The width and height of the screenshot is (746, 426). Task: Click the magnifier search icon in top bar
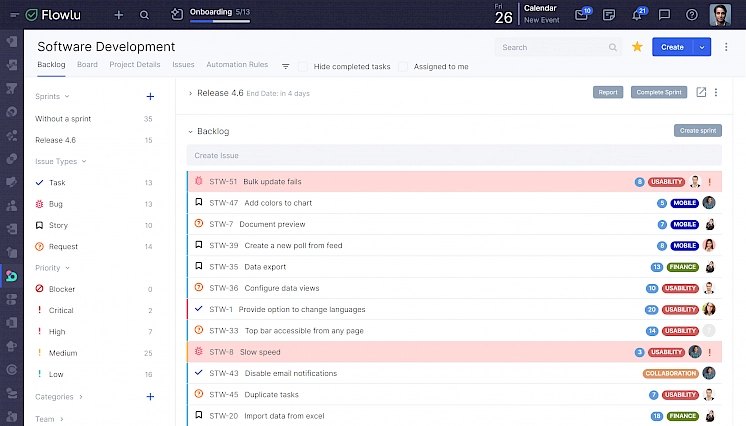145,15
